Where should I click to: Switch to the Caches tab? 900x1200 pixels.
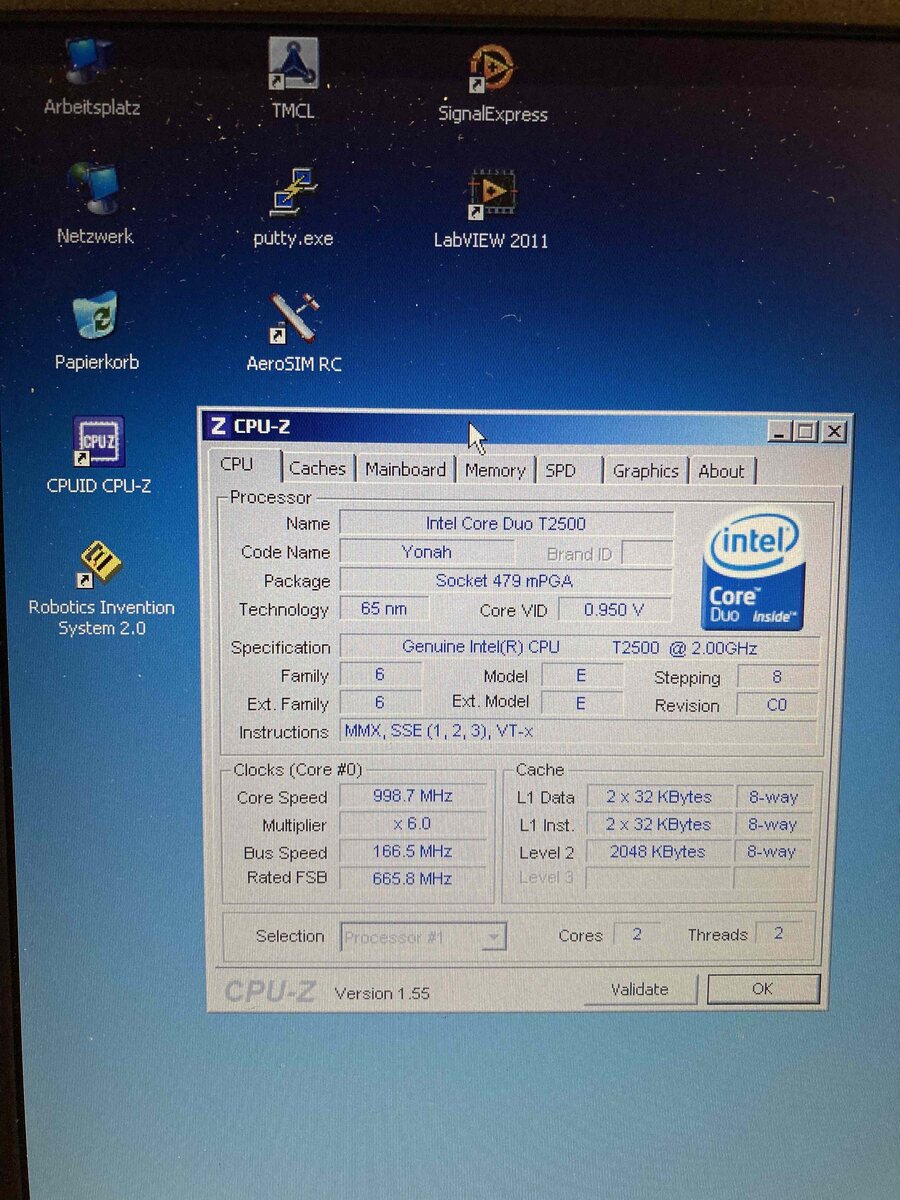317,468
